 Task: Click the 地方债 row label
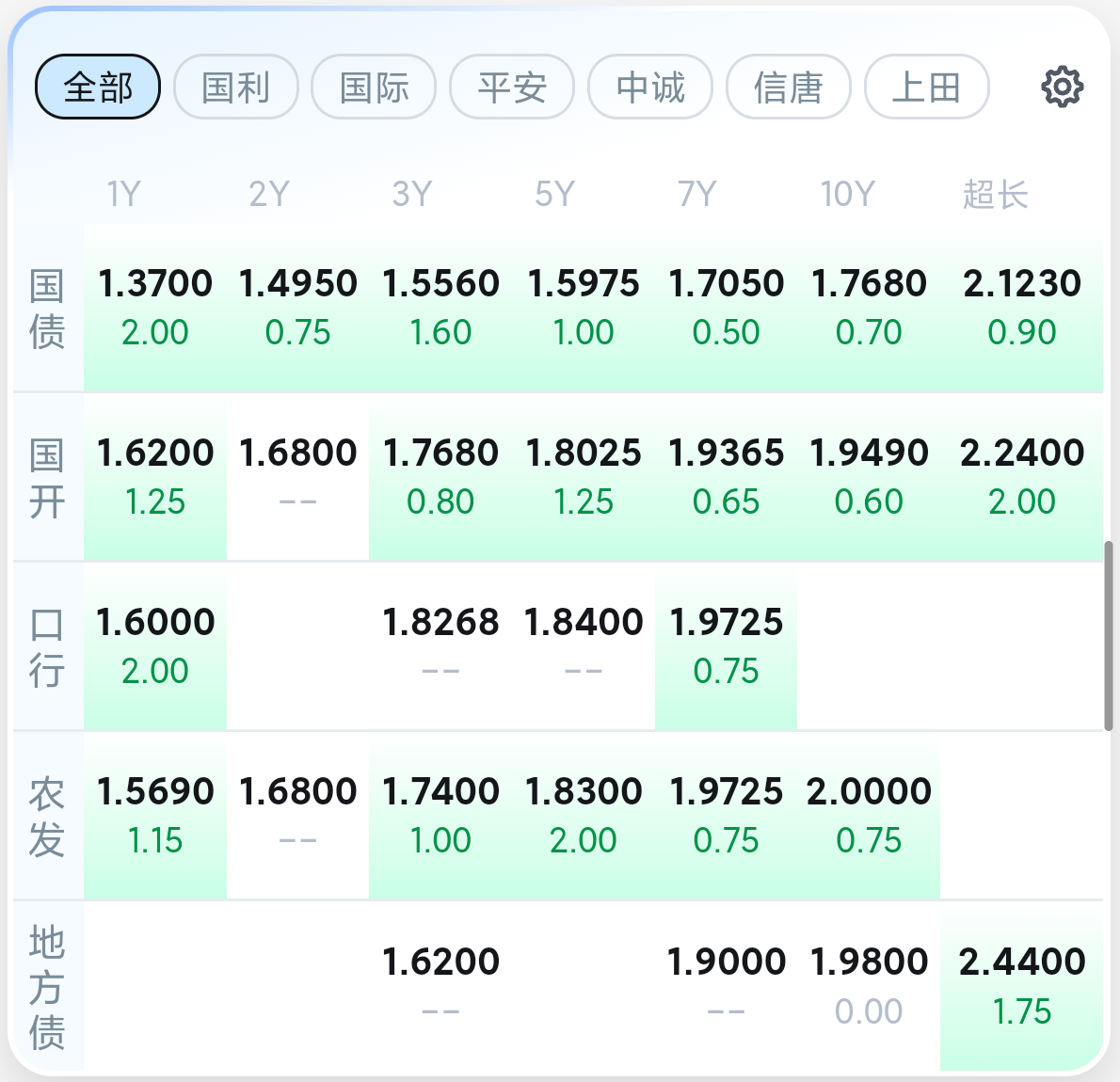click(x=47, y=986)
